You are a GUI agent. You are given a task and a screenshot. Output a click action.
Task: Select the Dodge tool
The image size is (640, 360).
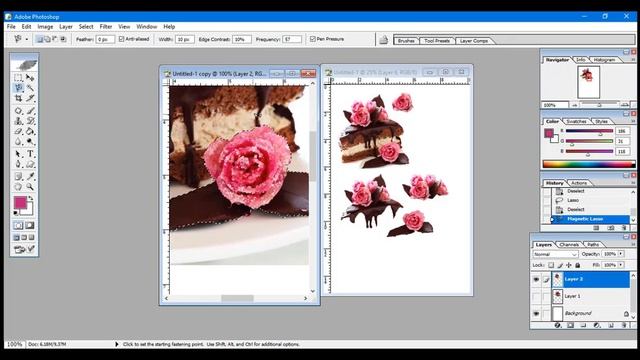click(30, 142)
